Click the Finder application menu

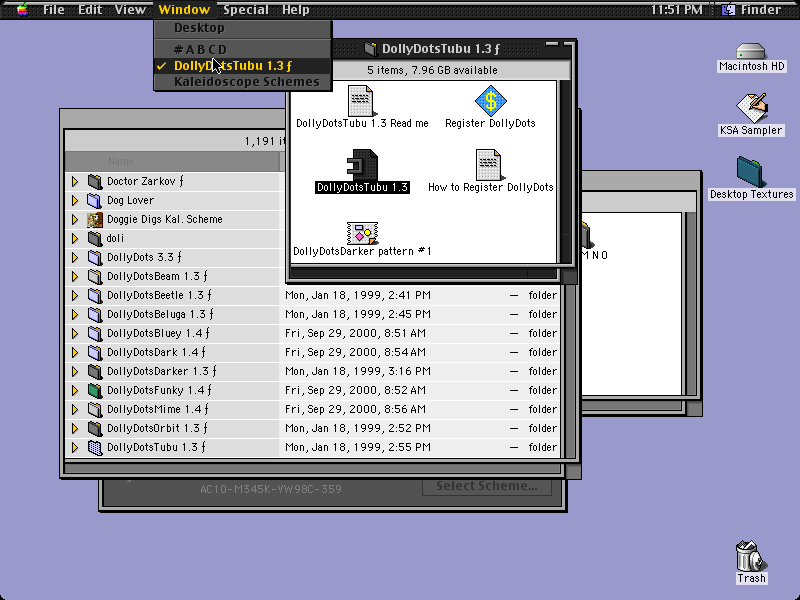[x=752, y=9]
